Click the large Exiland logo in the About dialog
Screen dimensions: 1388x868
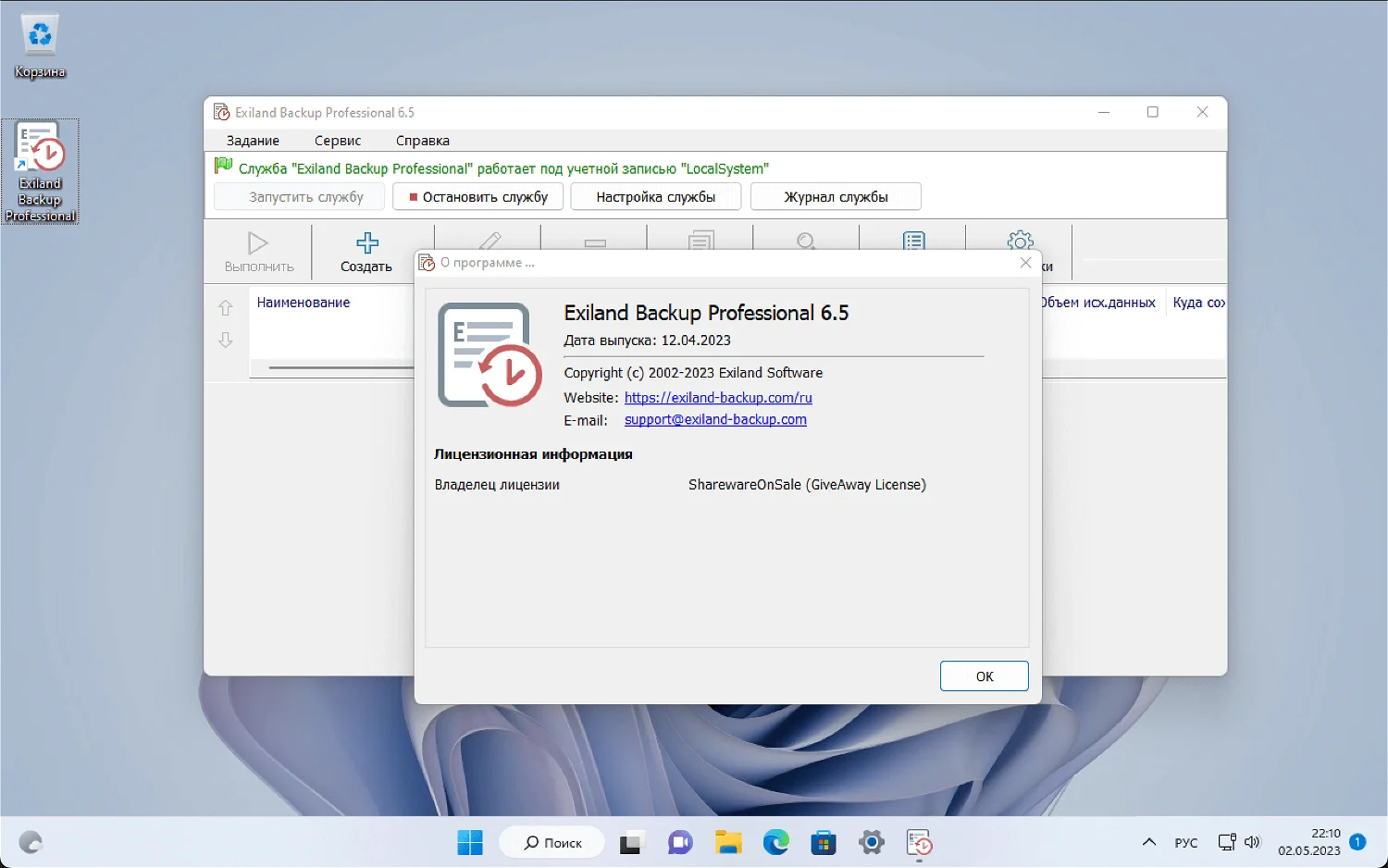click(490, 354)
